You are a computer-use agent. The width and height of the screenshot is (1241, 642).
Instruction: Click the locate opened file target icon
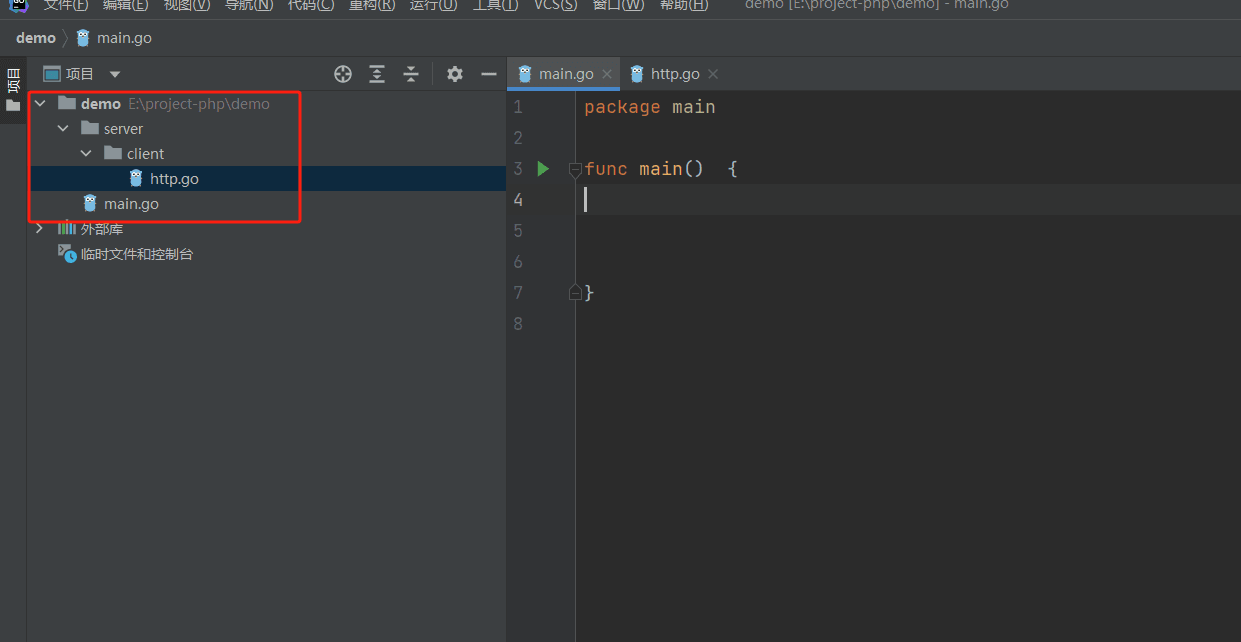pyautogui.click(x=343, y=74)
